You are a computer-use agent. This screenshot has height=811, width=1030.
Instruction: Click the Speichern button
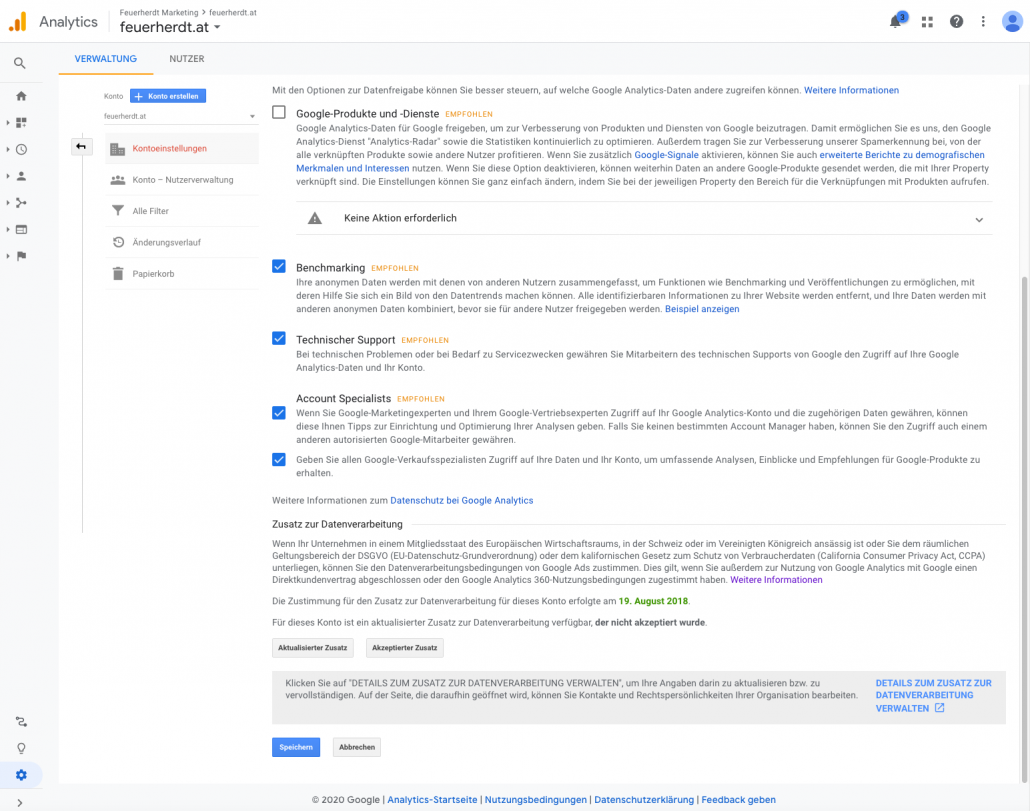pyautogui.click(x=296, y=747)
